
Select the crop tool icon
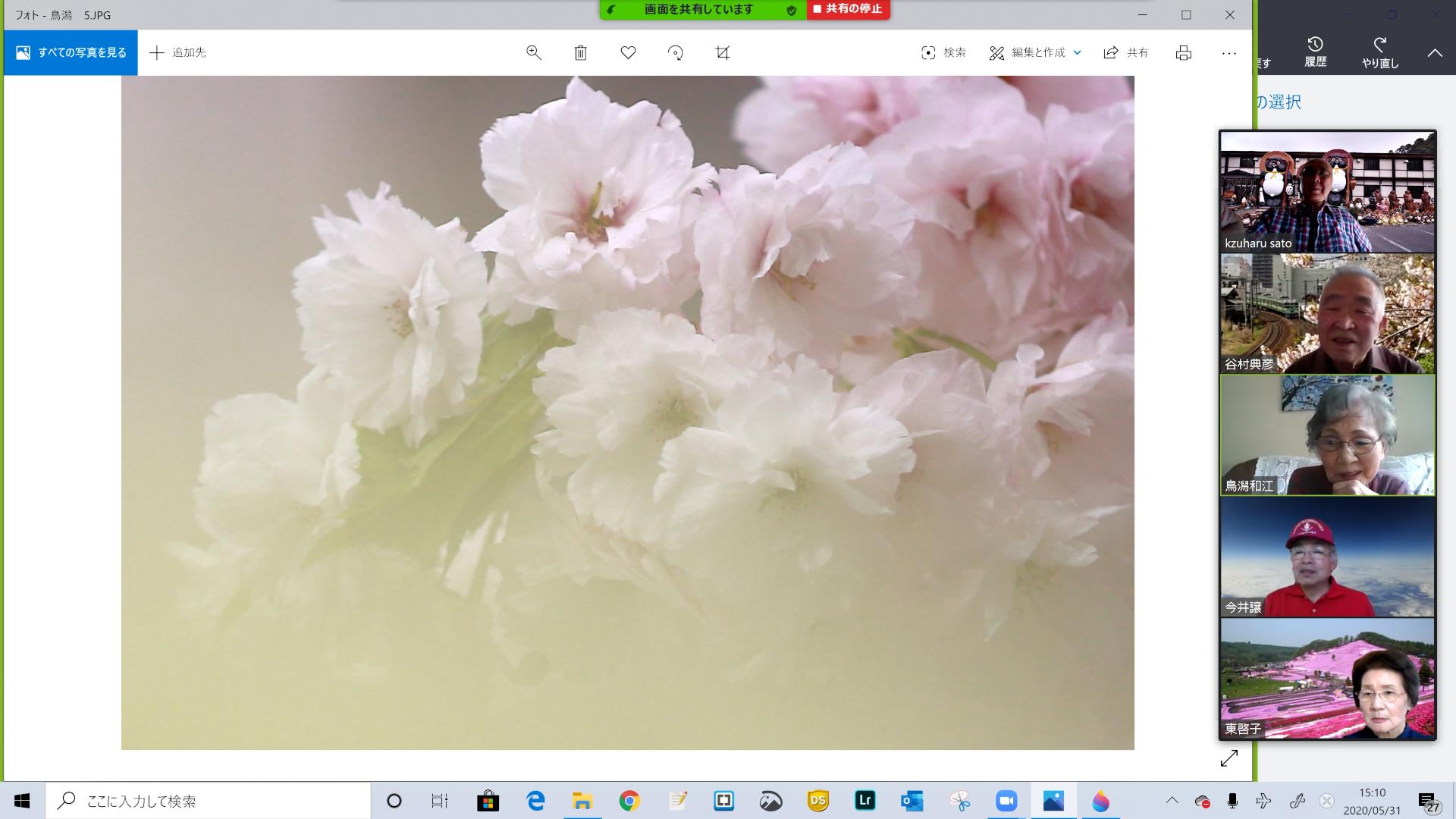tap(722, 52)
